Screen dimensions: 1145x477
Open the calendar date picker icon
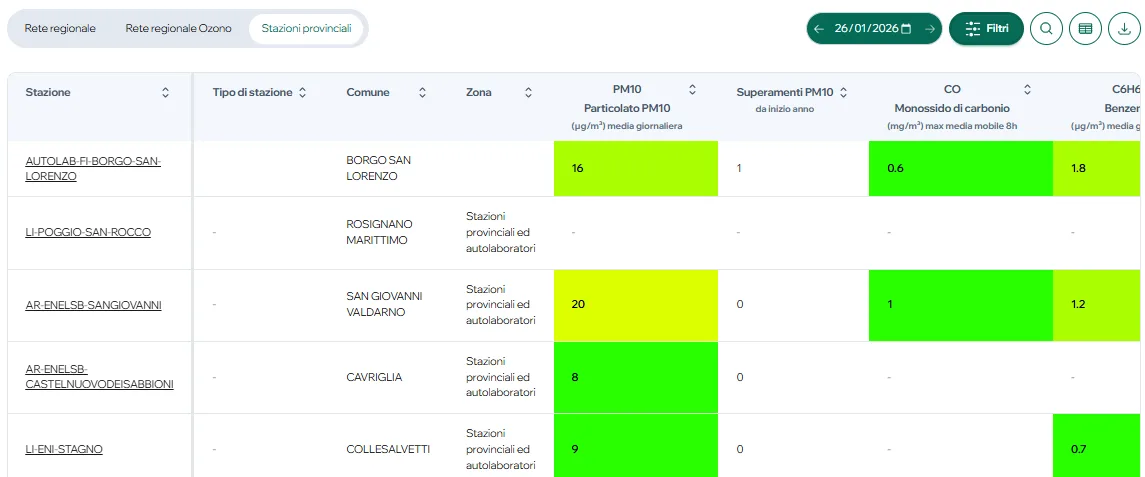click(x=906, y=29)
